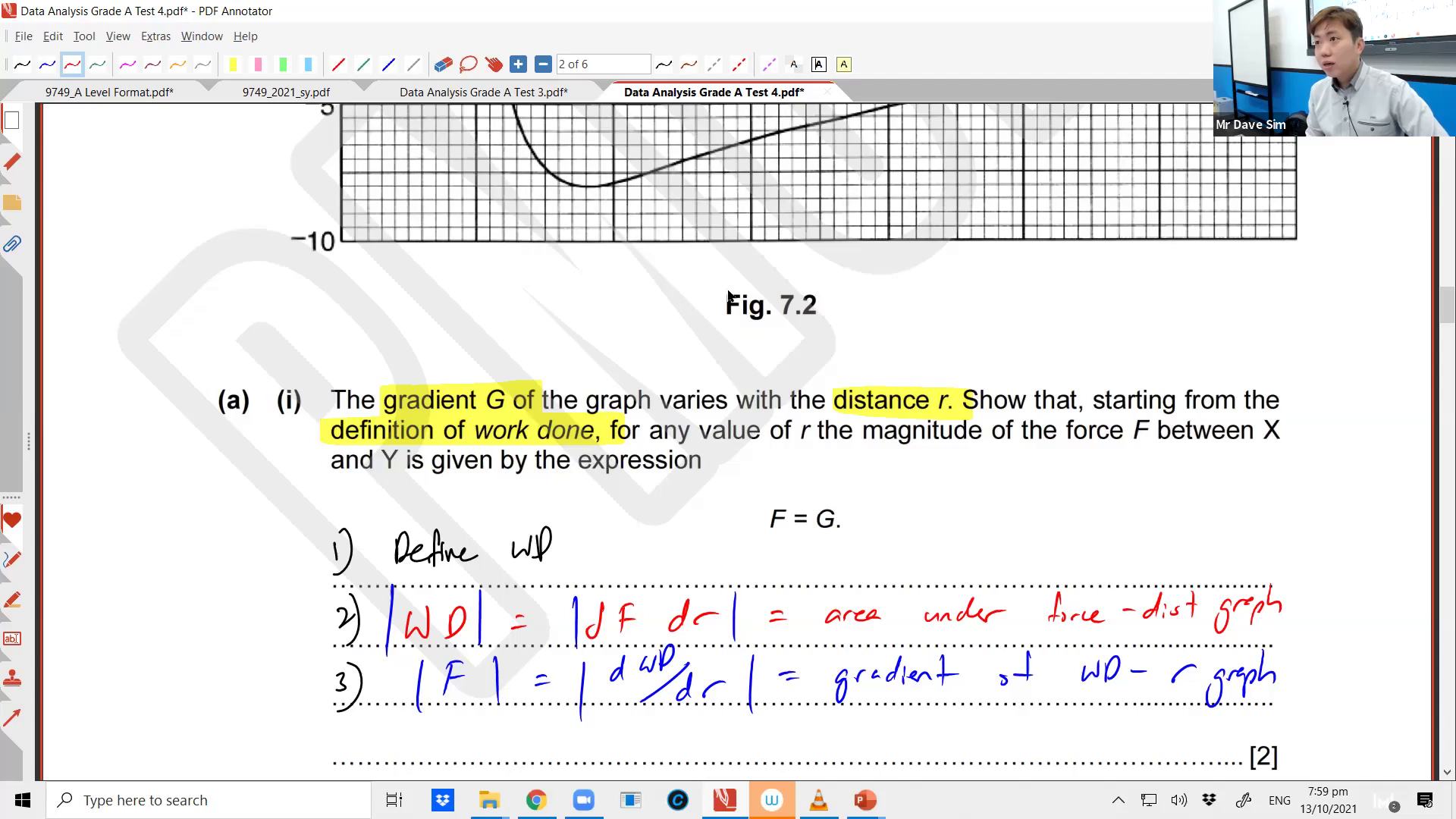Viewport: 1456px width, 819px height.
Task: Toggle the highlighted A annotation style
Action: pos(843,64)
